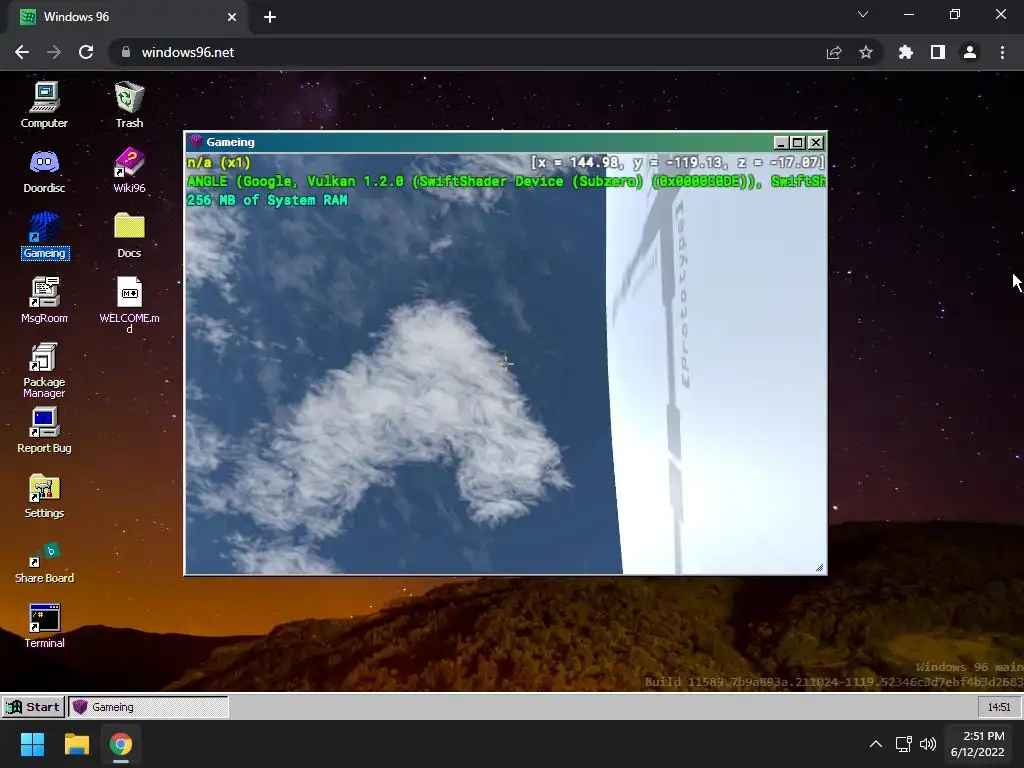Click the browser forward arrow
The image size is (1024, 768).
coord(54,52)
